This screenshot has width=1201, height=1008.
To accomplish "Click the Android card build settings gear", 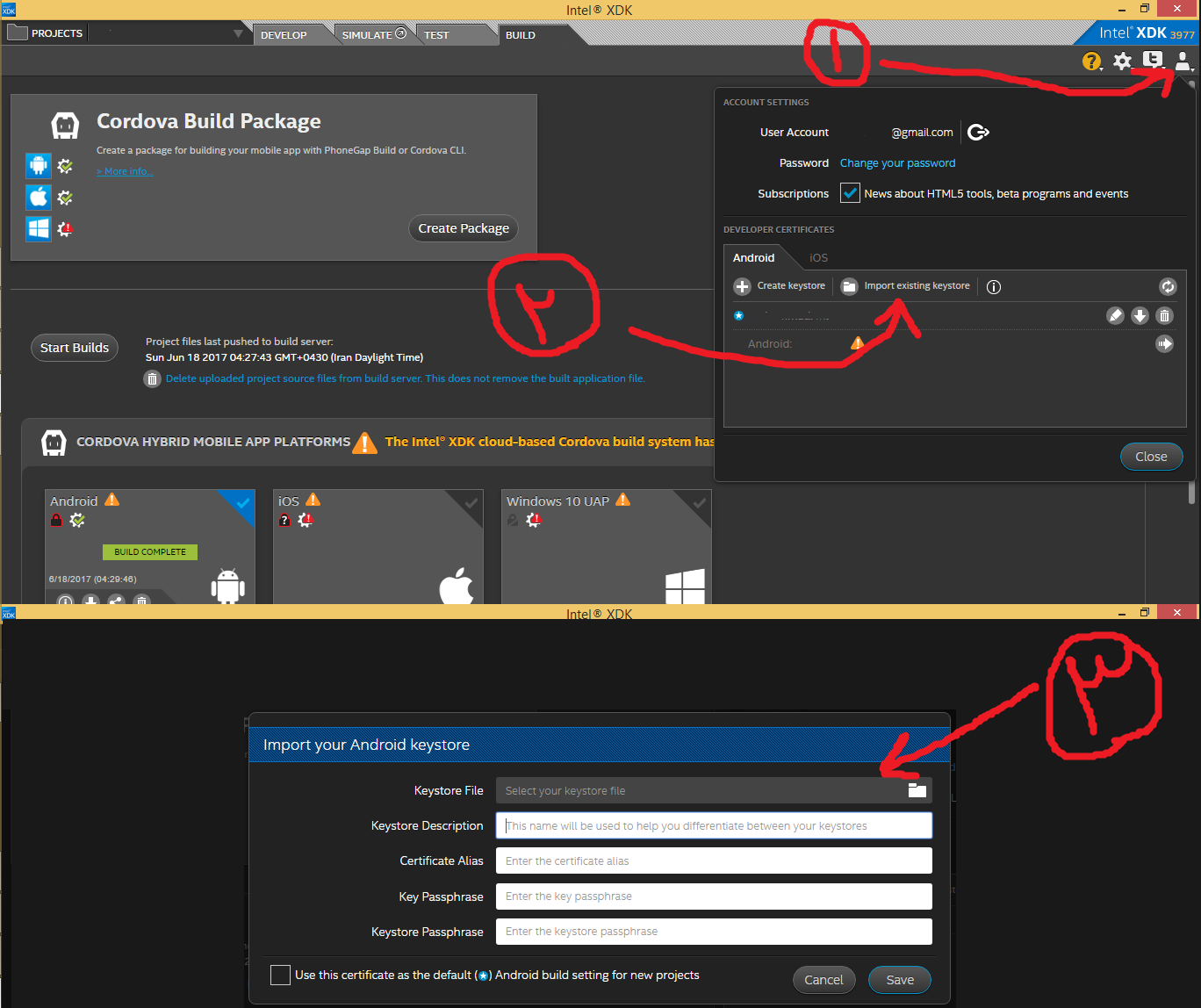I will [x=77, y=520].
